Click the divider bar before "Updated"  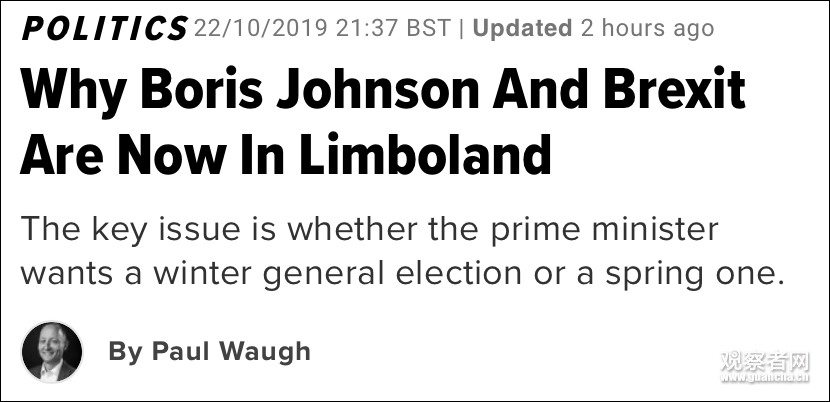462,28
